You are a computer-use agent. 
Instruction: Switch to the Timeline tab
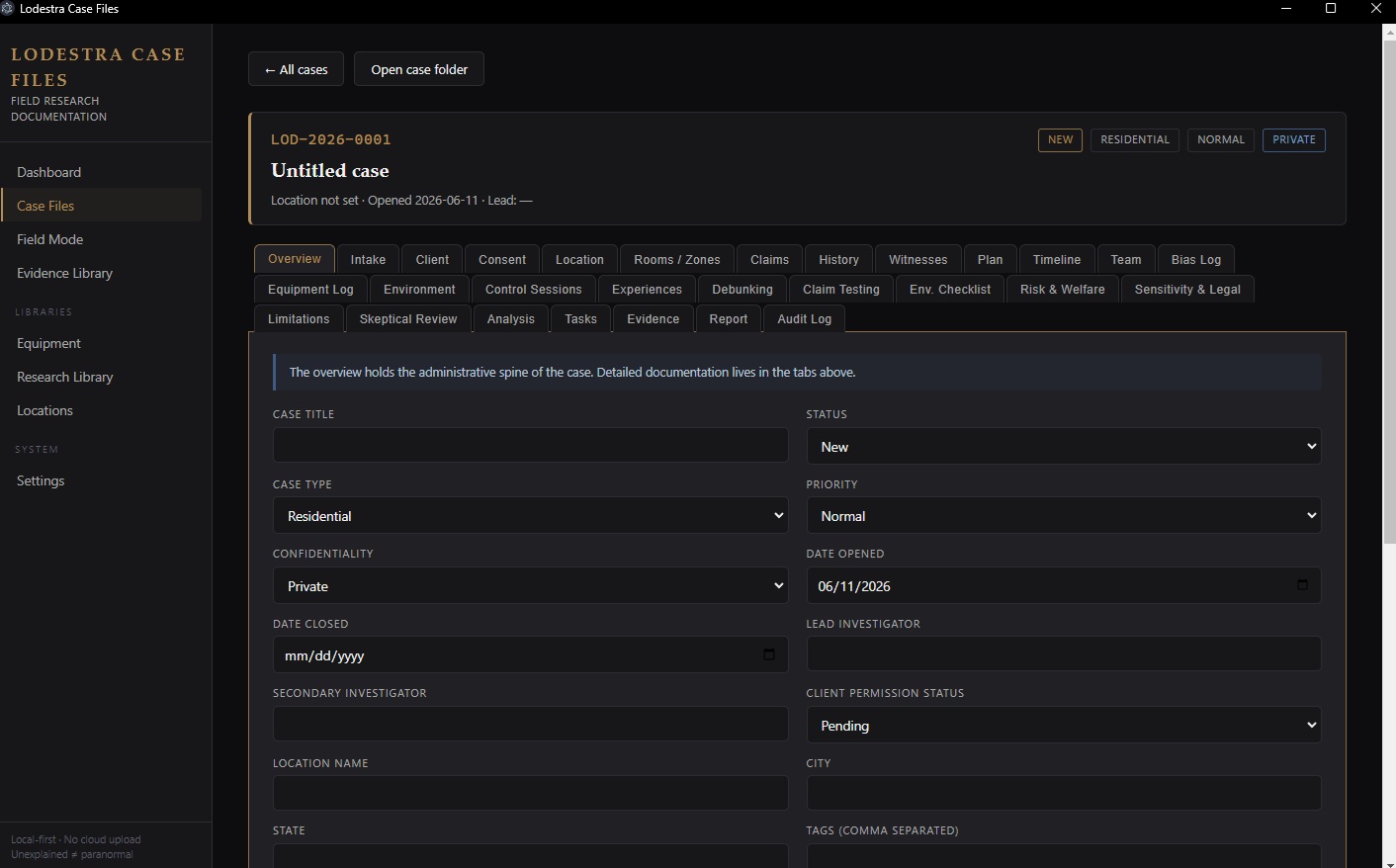coord(1057,259)
